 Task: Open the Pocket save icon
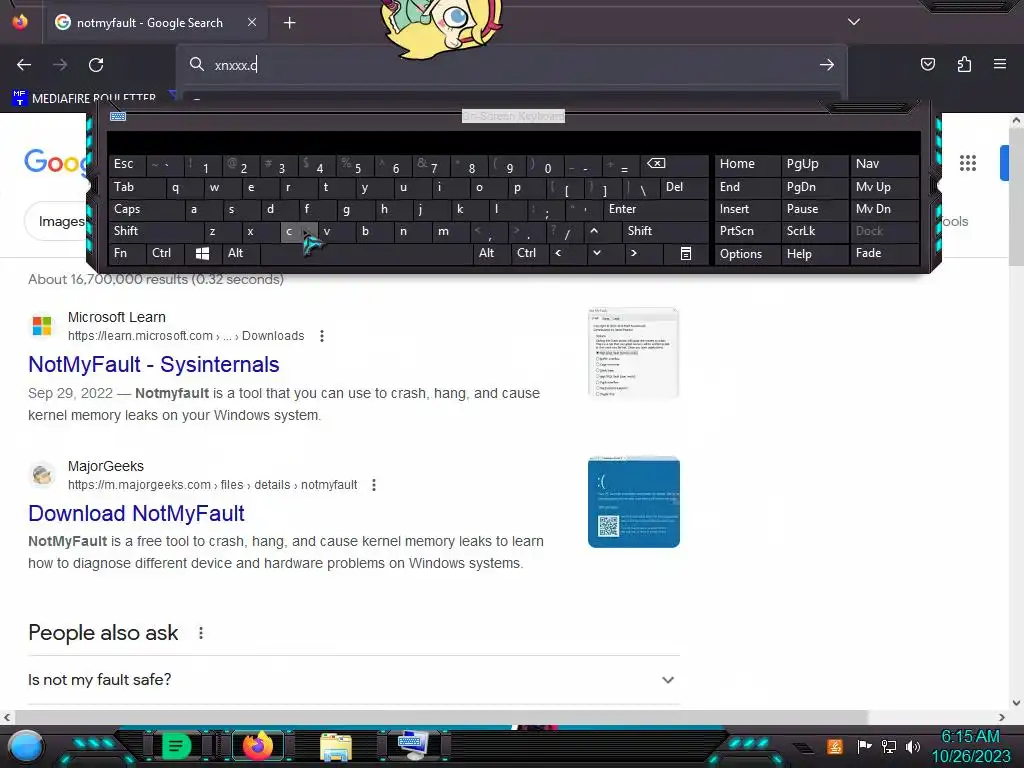coord(927,64)
